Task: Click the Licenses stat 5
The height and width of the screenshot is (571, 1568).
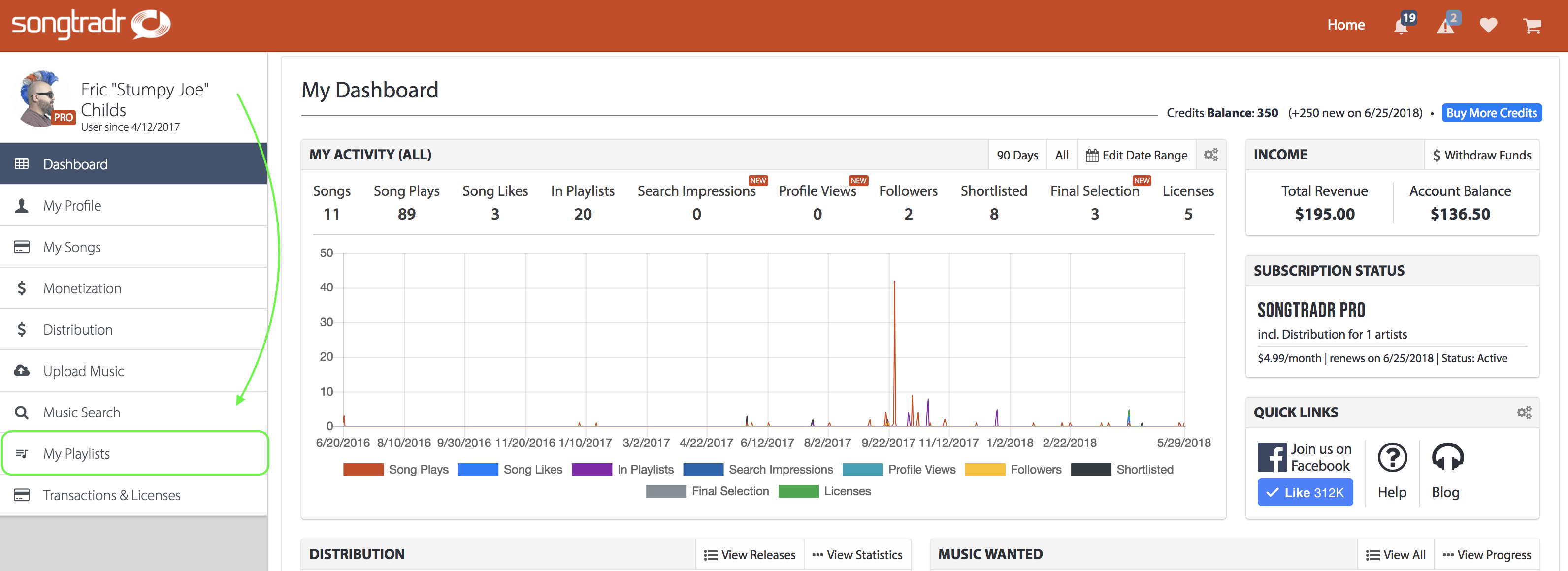Action: pyautogui.click(x=1187, y=214)
